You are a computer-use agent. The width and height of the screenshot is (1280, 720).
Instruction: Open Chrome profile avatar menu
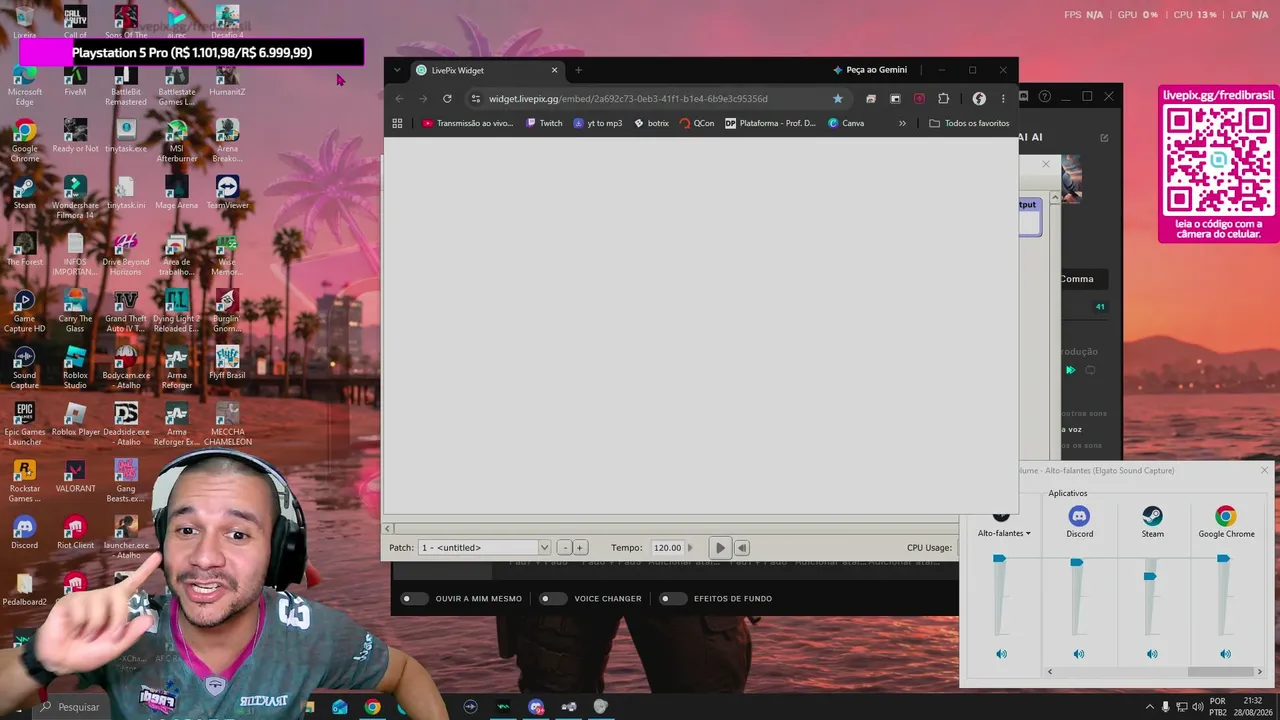point(979,98)
